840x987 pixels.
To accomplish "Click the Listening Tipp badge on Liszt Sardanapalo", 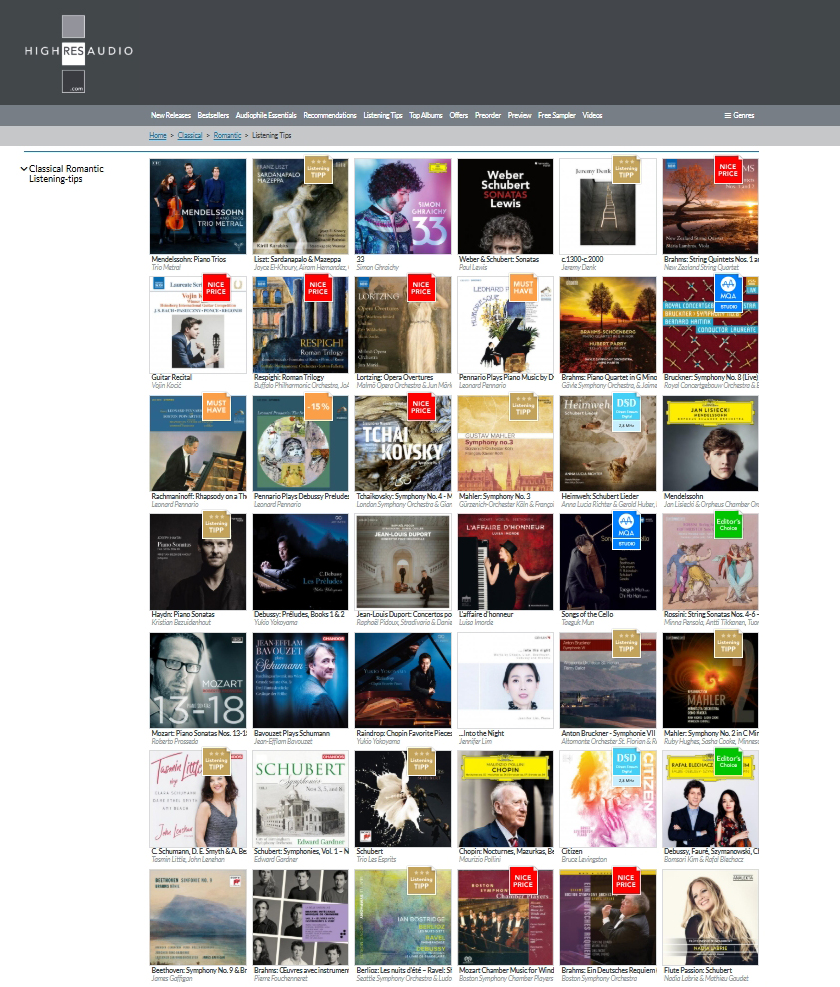I will pyautogui.click(x=318, y=170).
